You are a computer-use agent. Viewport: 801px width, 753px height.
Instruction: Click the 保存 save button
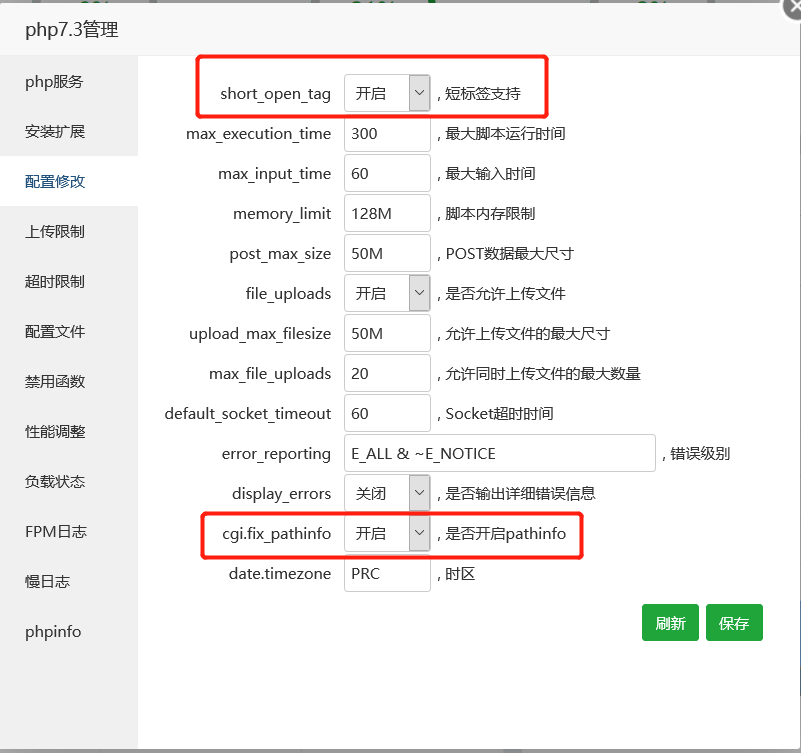point(733,623)
